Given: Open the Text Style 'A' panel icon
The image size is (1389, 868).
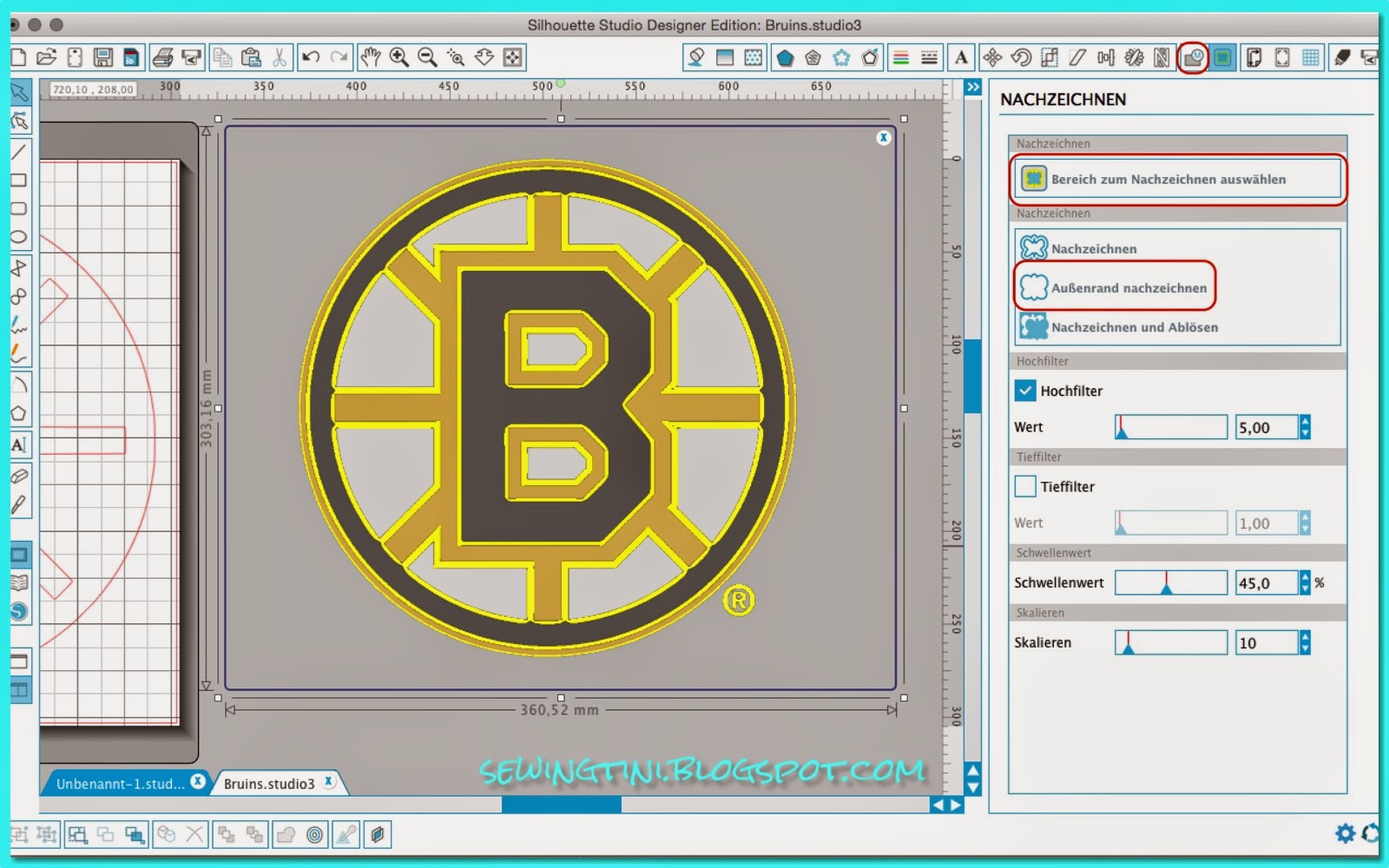Looking at the screenshot, I should [961, 57].
